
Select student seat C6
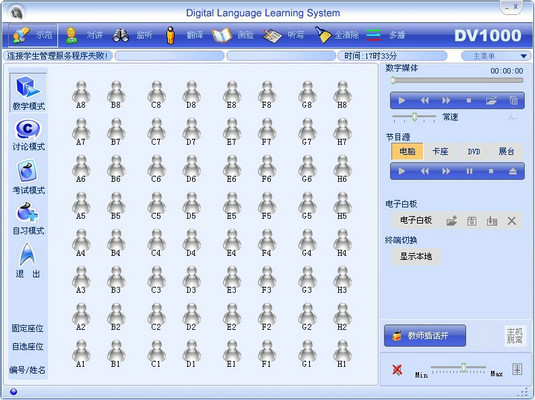coord(156,169)
